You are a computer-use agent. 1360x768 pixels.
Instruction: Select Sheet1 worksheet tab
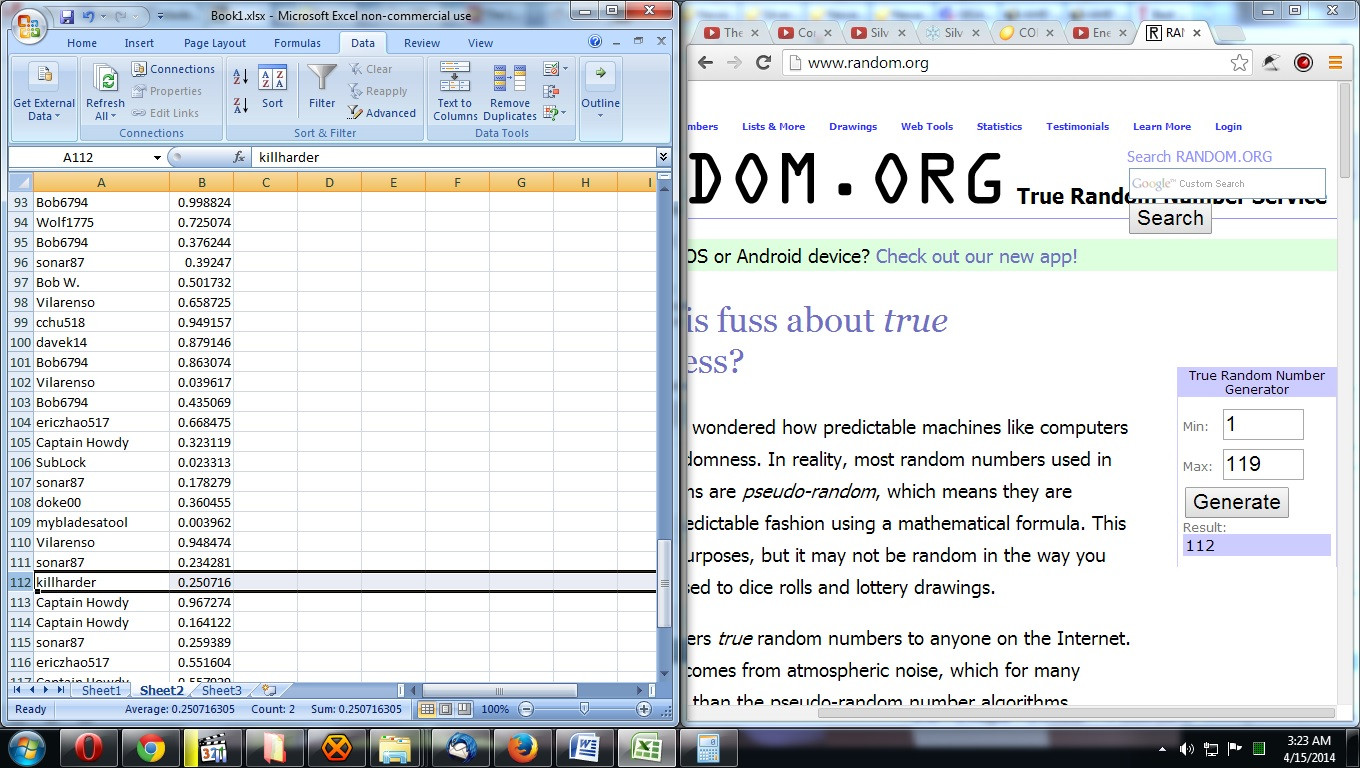(101, 690)
